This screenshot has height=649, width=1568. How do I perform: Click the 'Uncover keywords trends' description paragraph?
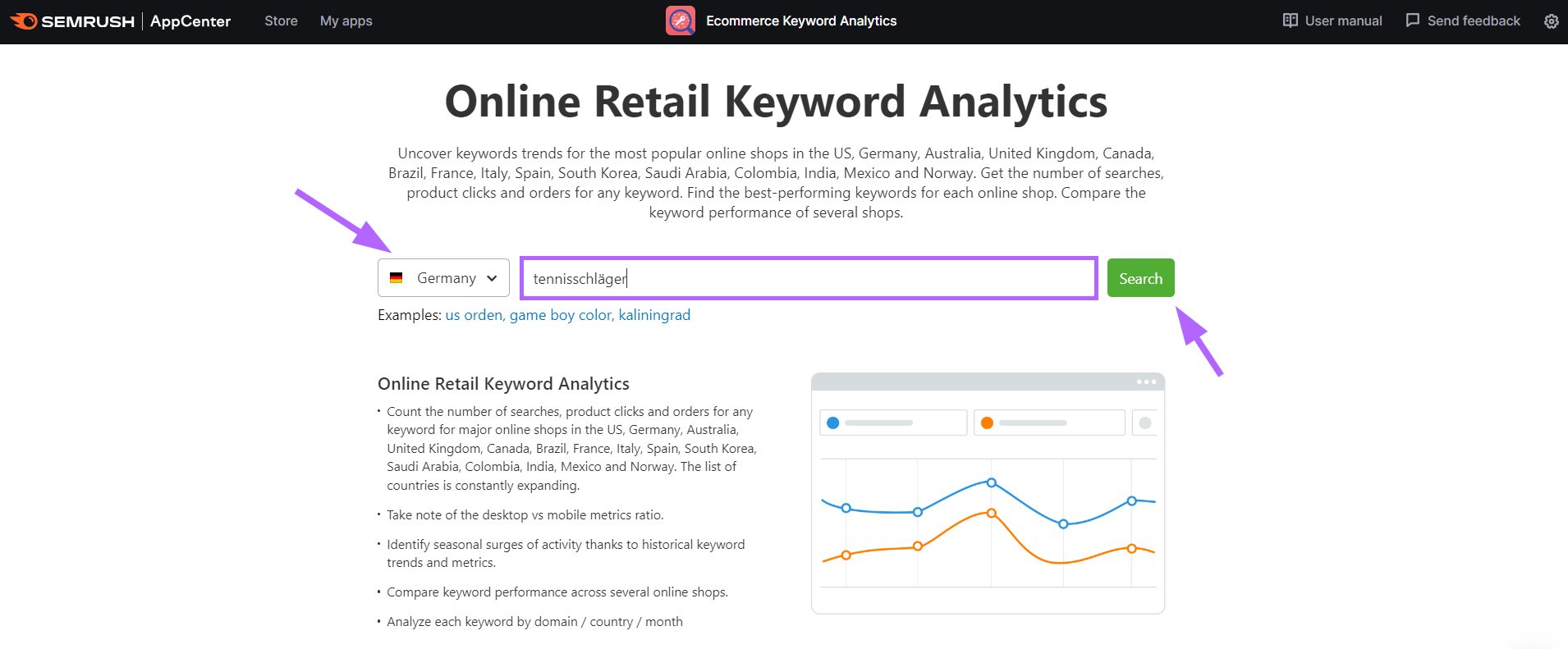tap(776, 183)
